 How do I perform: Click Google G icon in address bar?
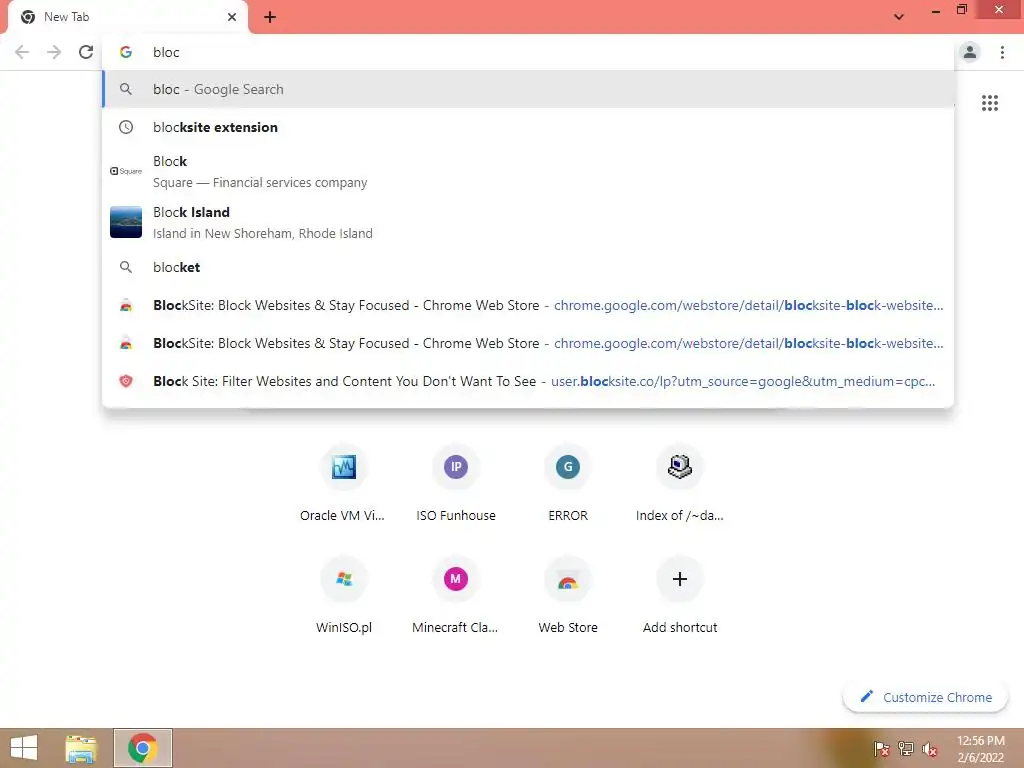tap(126, 52)
